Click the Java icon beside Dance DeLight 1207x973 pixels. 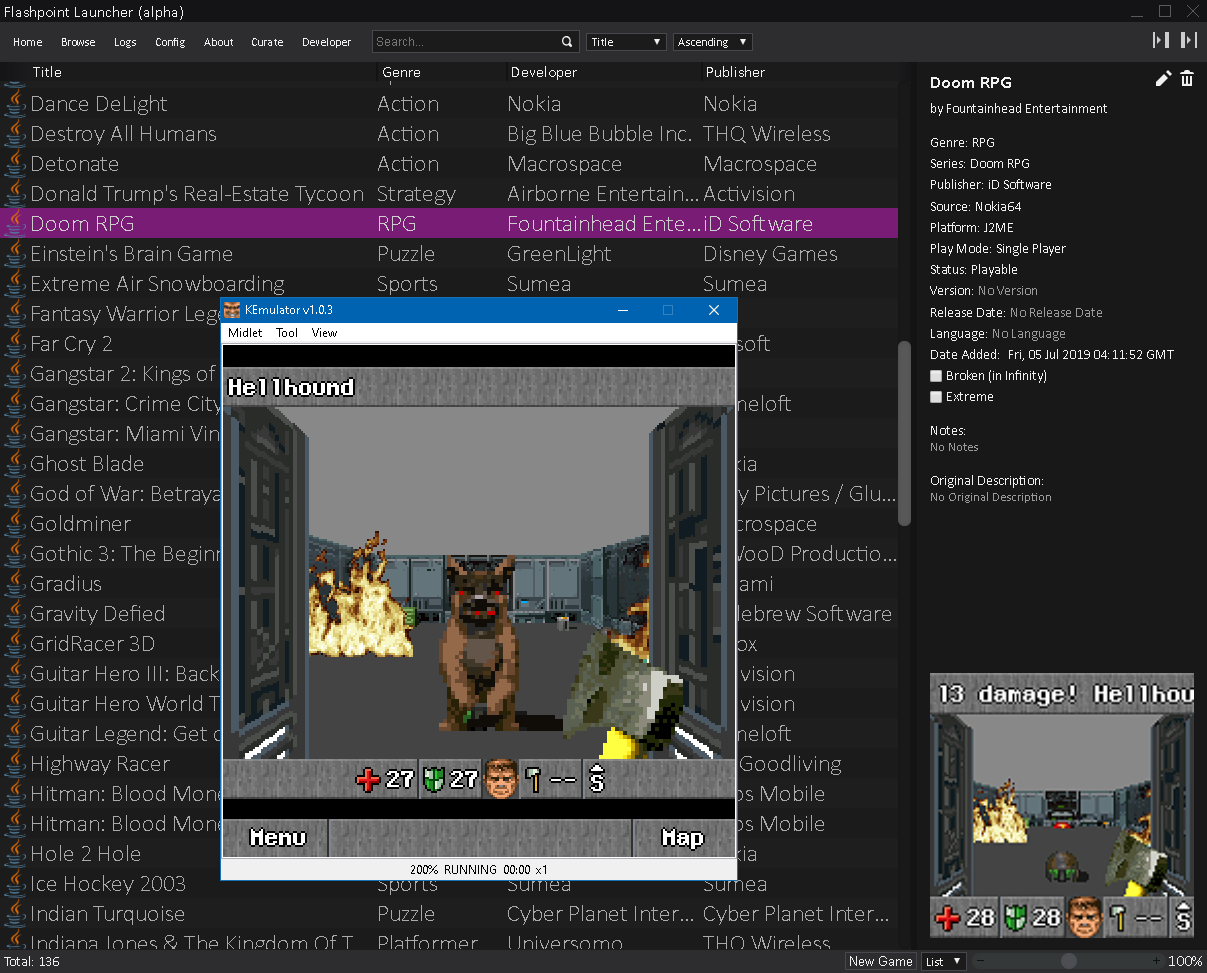tap(14, 104)
